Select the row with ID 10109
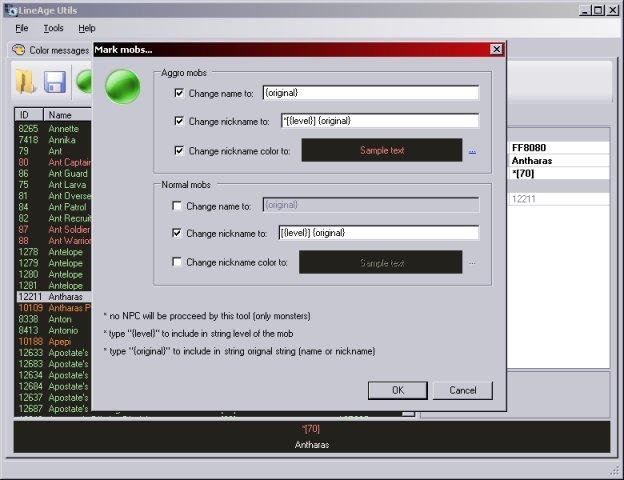 [53, 308]
